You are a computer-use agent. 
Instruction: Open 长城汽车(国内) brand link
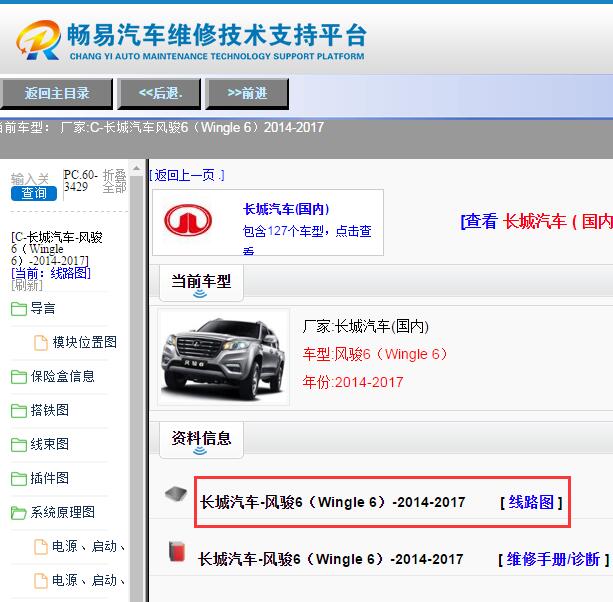pos(286,209)
